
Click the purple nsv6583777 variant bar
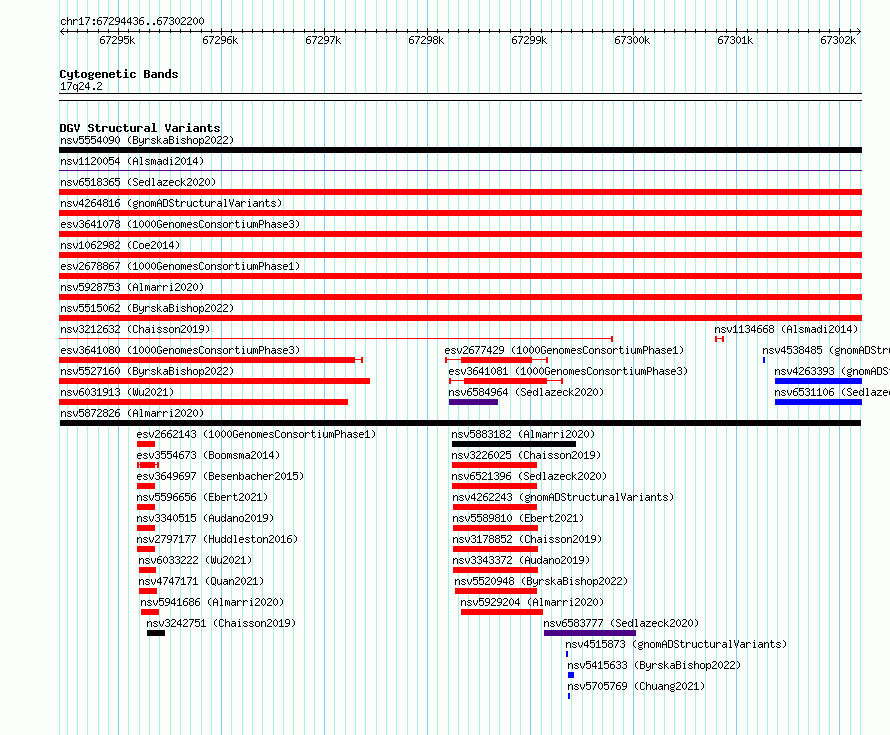pyautogui.click(x=590, y=633)
